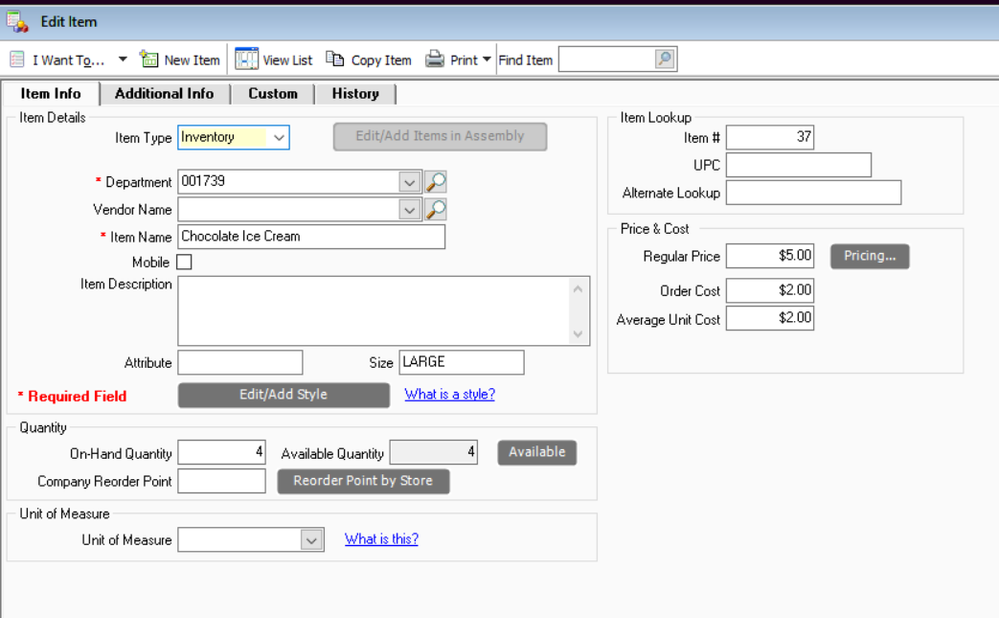The image size is (999, 618).
Task: Click the Attribute input field
Action: click(x=240, y=363)
